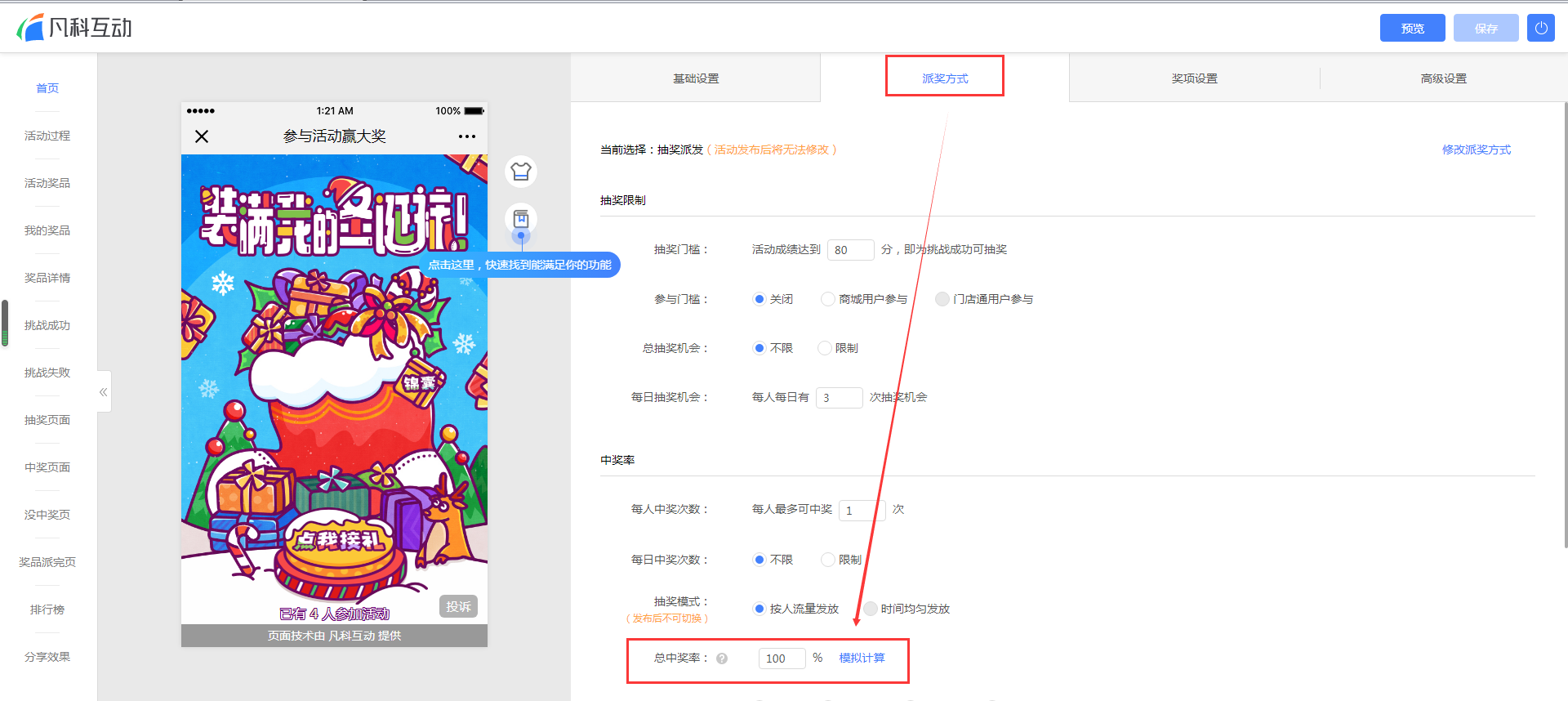Screen dimensions: 1568x701
Task: Open 首页 in the left sidebar
Action: tap(47, 88)
